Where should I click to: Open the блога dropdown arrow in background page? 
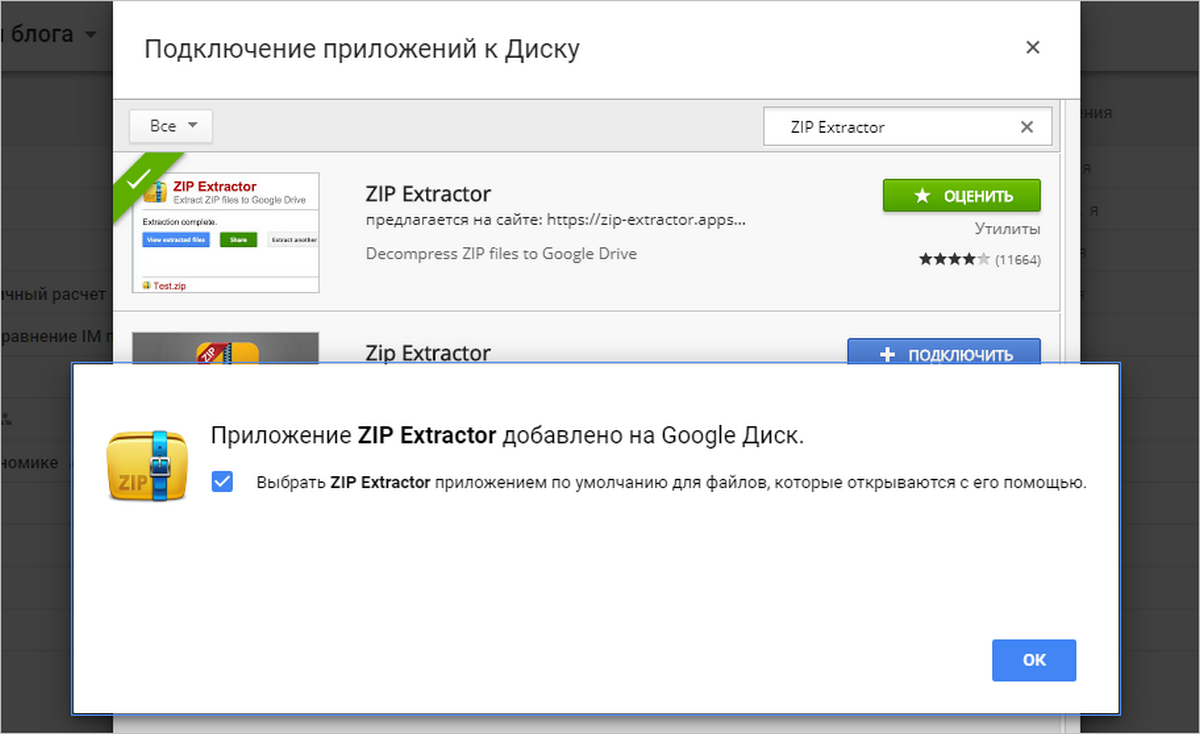point(91,35)
